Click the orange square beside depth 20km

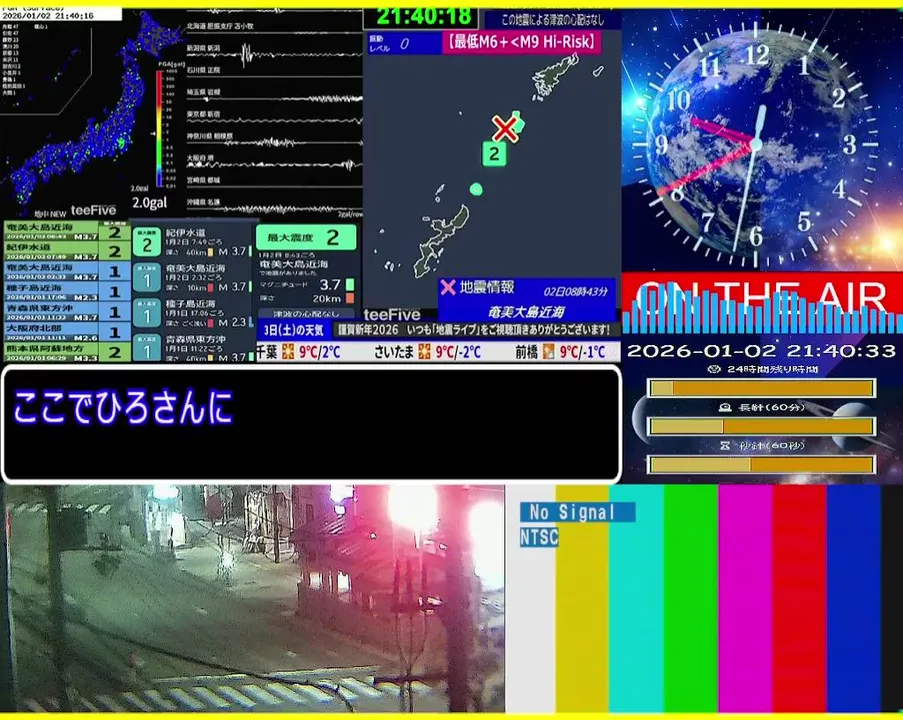350,298
